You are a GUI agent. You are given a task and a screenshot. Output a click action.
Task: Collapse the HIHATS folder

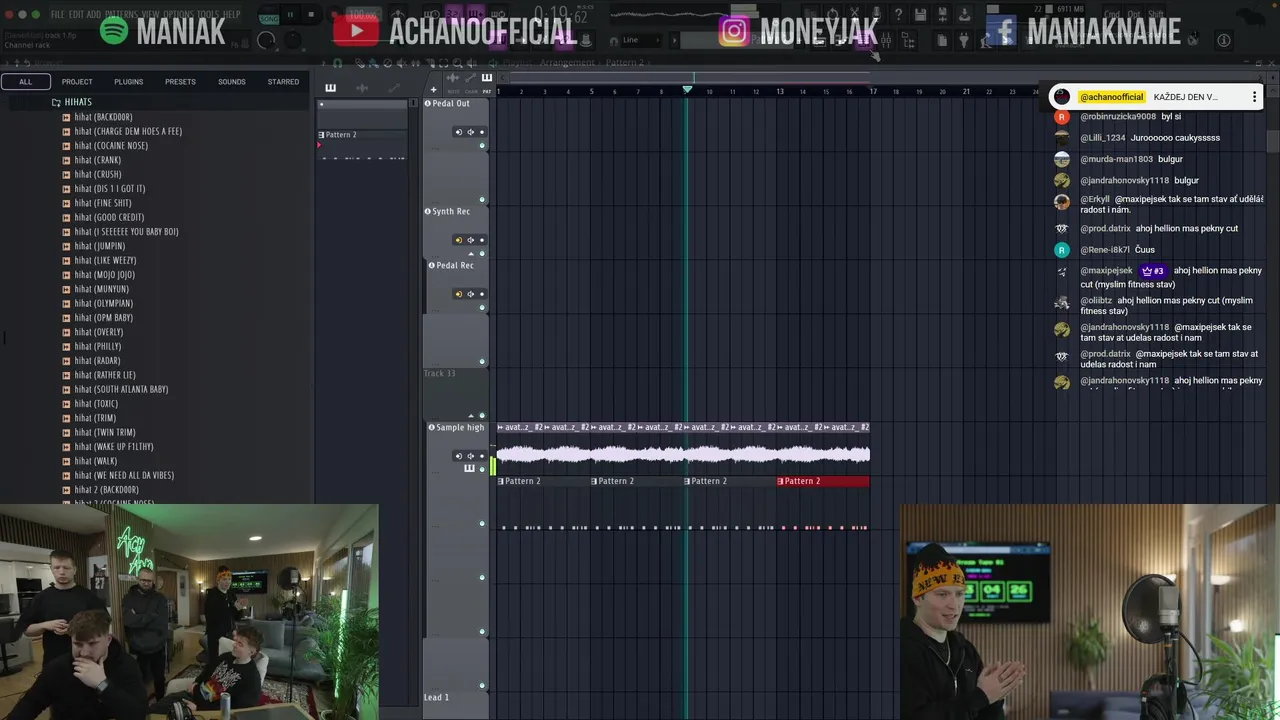click(x=72, y=102)
